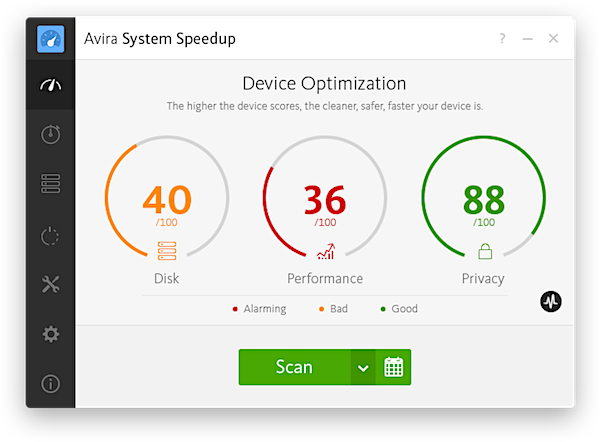
Task: Click the black activity pulse icon
Action: pyautogui.click(x=551, y=301)
